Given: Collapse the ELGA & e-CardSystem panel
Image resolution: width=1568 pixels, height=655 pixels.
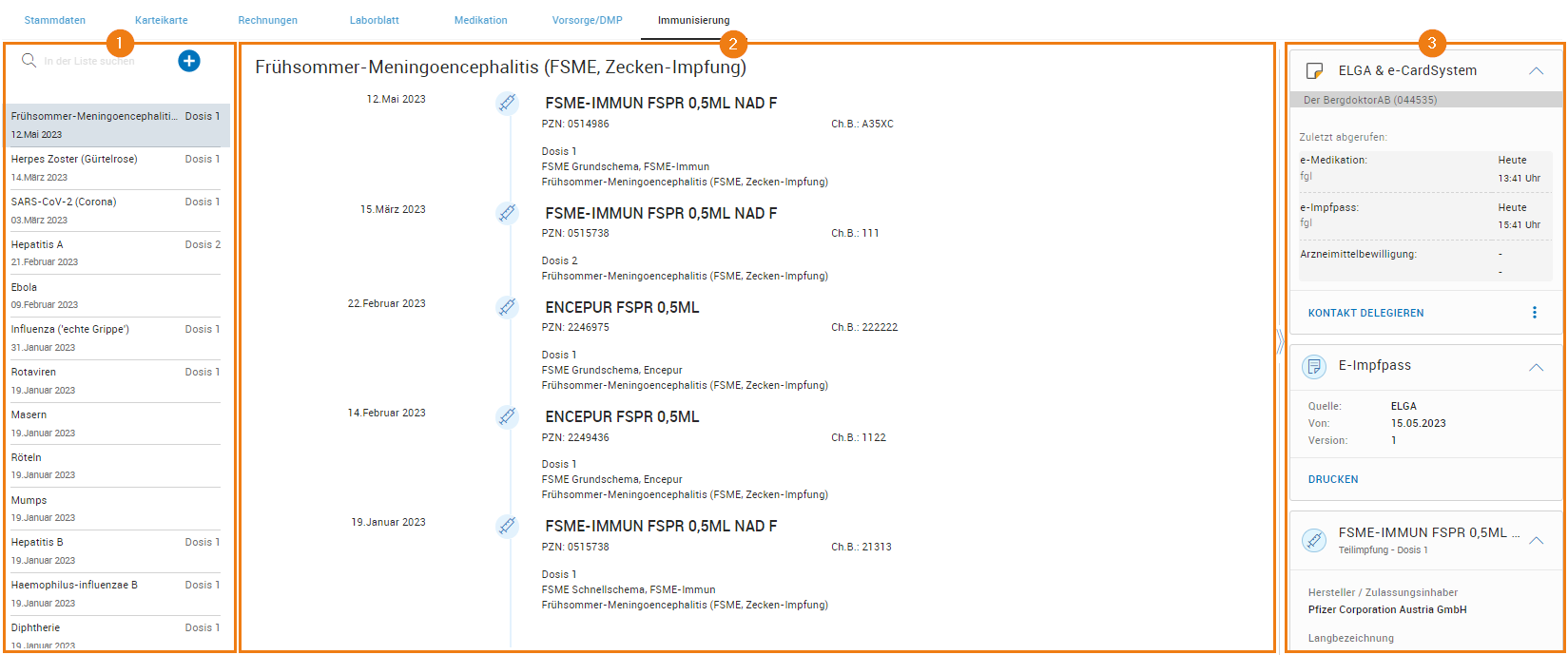Looking at the screenshot, I should [x=1536, y=70].
